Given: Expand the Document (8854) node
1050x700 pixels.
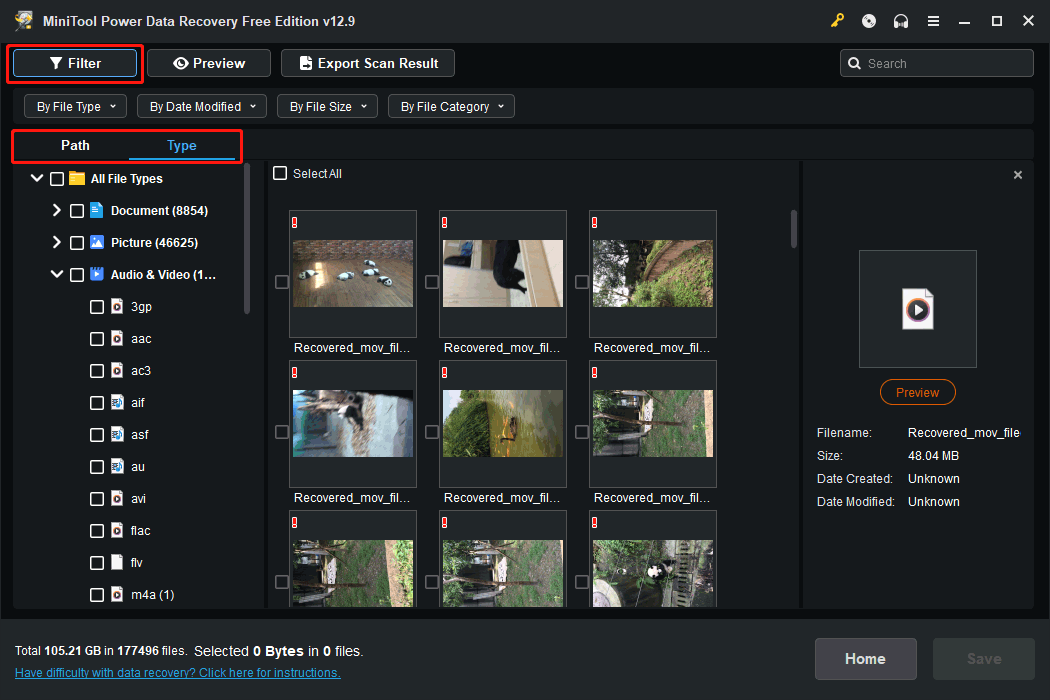Looking at the screenshot, I should 57,210.
